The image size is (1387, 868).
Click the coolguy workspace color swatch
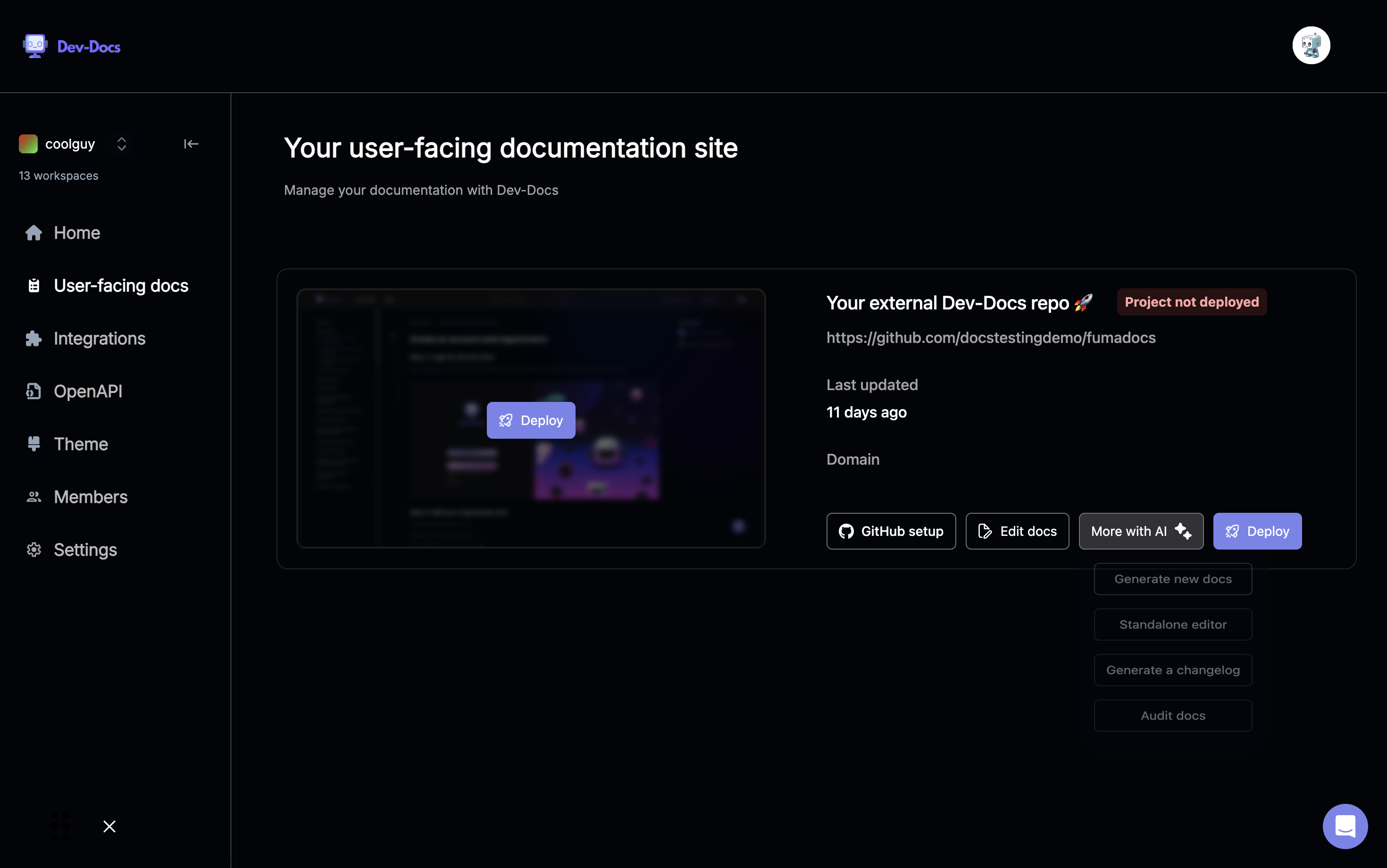tap(28, 143)
